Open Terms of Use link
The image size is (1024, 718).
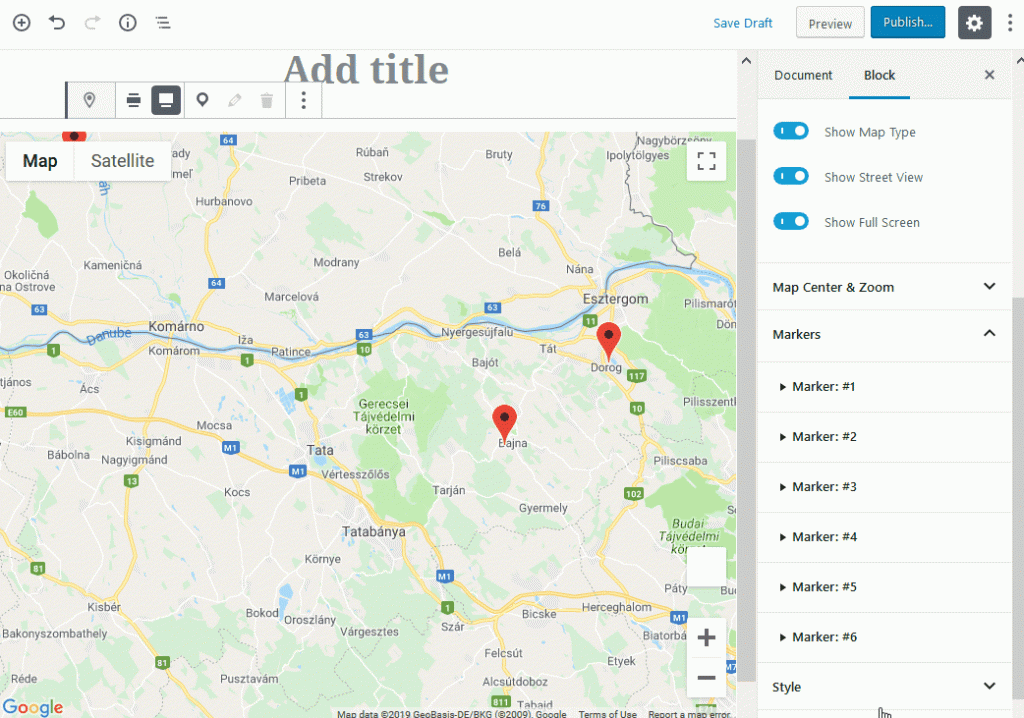(607, 713)
